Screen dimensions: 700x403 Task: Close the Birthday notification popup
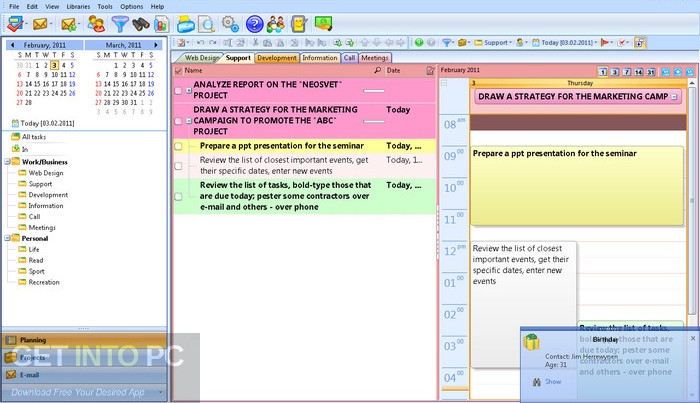click(x=693, y=339)
